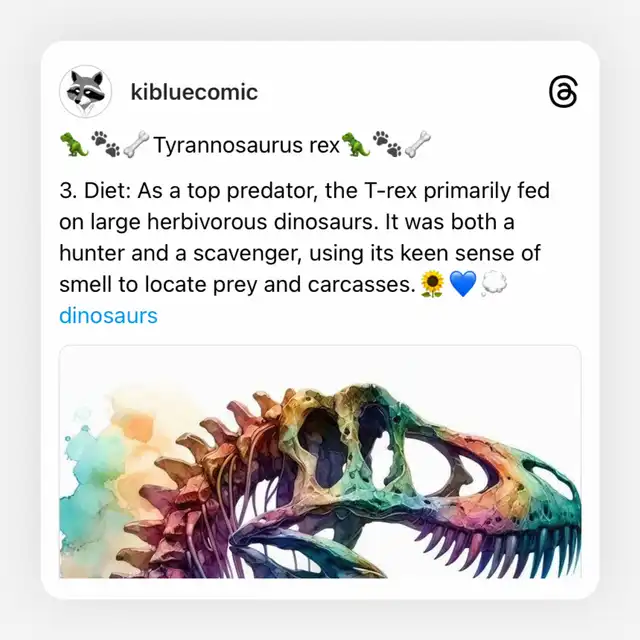Open the watercolor T-rex skull image

(320, 462)
